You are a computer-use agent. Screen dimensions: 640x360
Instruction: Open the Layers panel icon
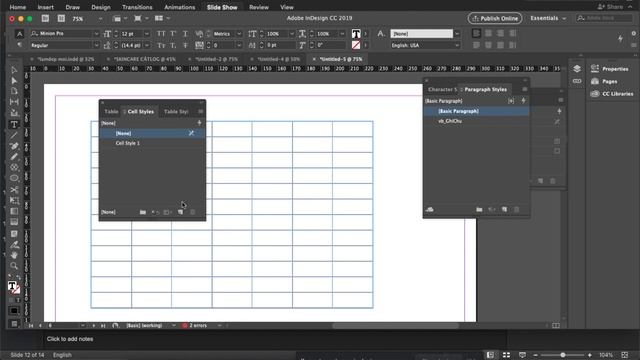pyautogui.click(x=577, y=69)
